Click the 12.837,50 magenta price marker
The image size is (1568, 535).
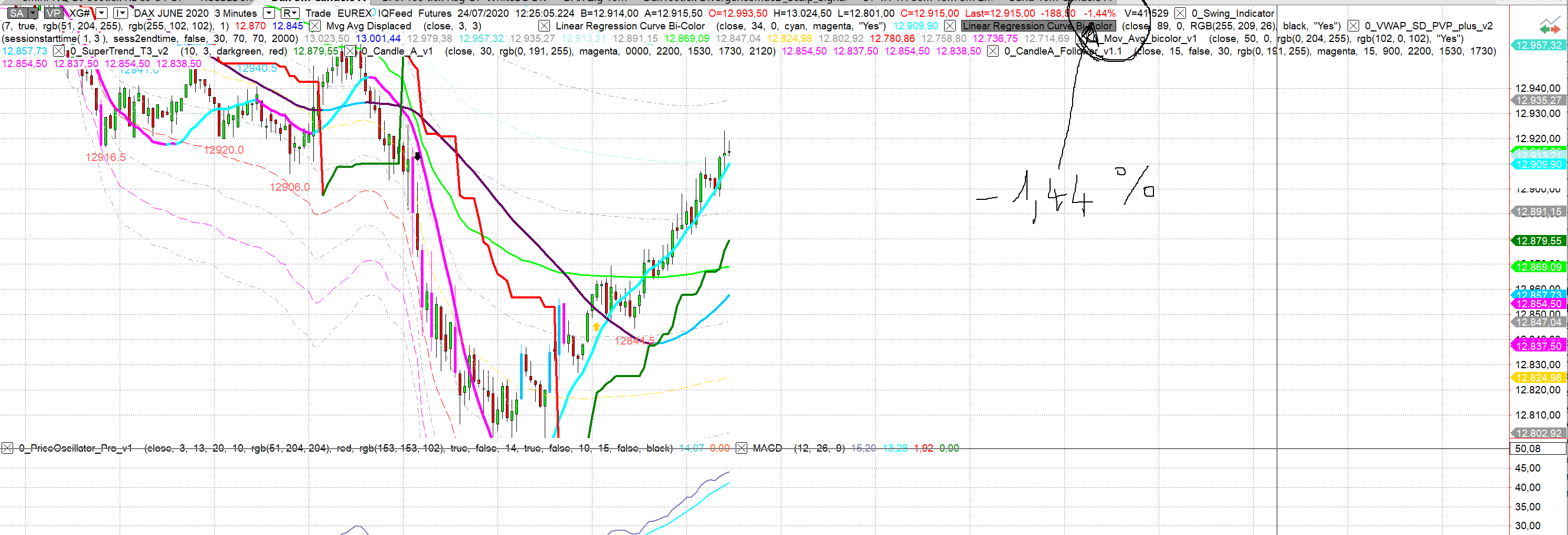pos(1539,346)
